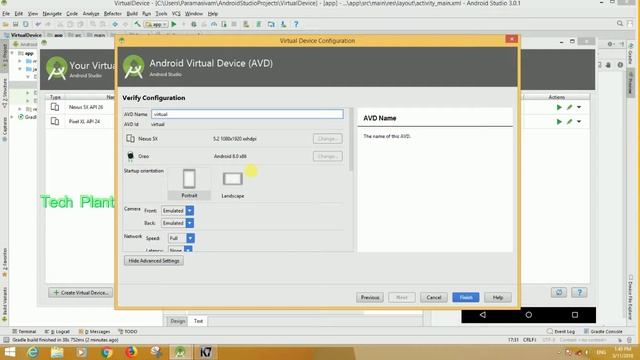The image size is (640, 360).
Task: Edit Pixel XL API 24 pencil icon
Action: point(569,122)
